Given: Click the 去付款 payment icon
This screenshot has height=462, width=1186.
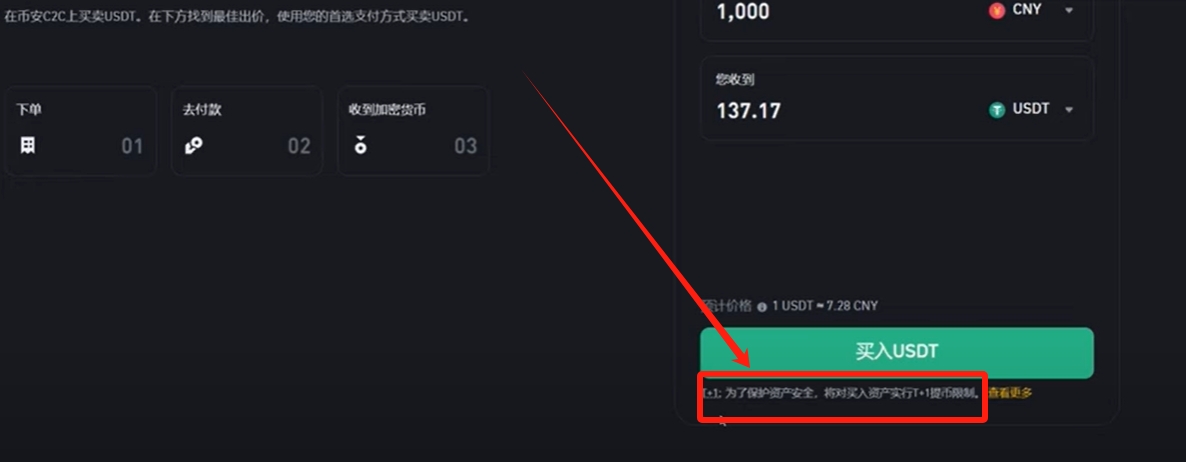Looking at the screenshot, I should [x=194, y=146].
